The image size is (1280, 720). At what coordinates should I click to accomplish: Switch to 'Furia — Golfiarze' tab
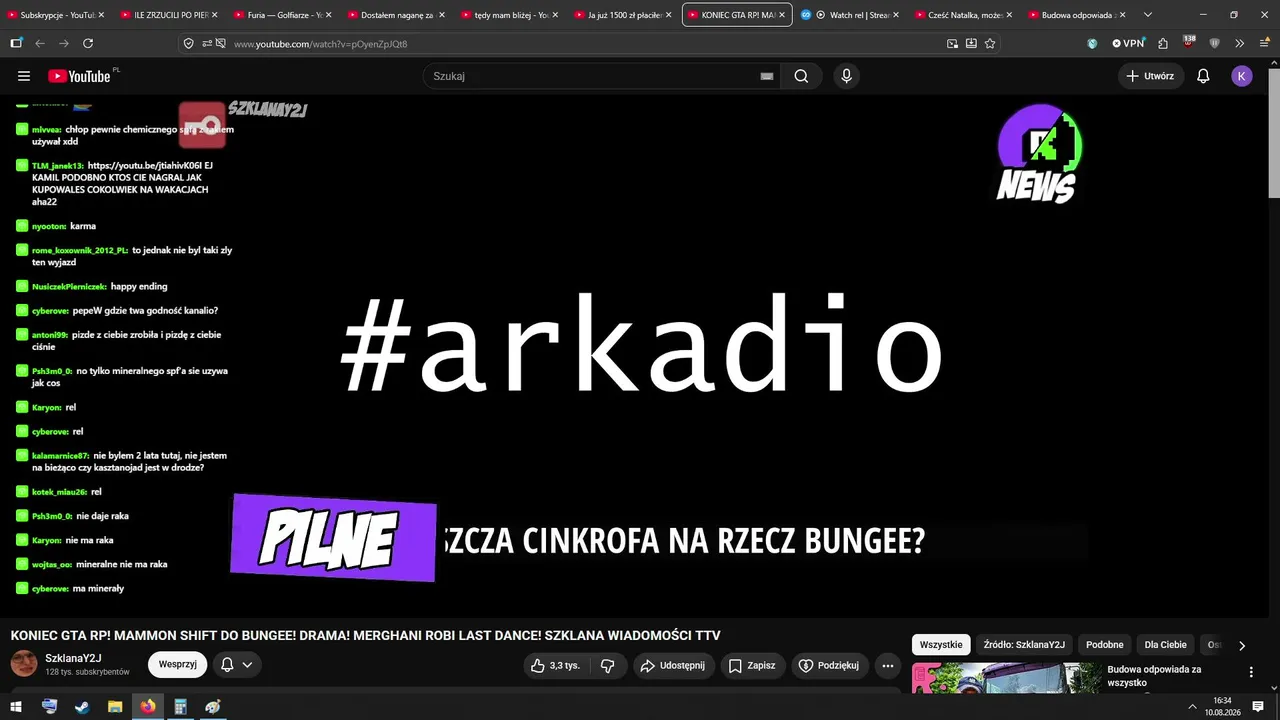[282, 15]
